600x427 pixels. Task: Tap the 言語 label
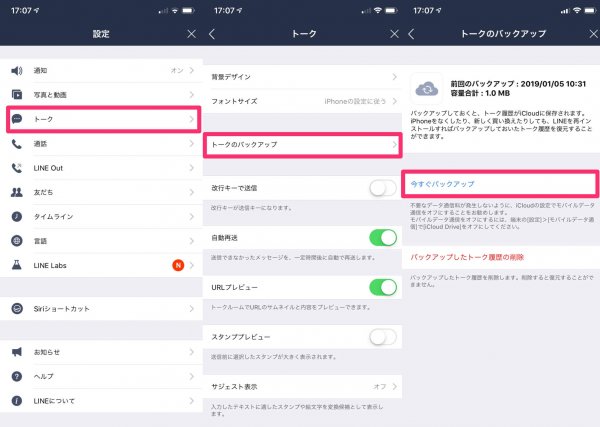(x=40, y=241)
